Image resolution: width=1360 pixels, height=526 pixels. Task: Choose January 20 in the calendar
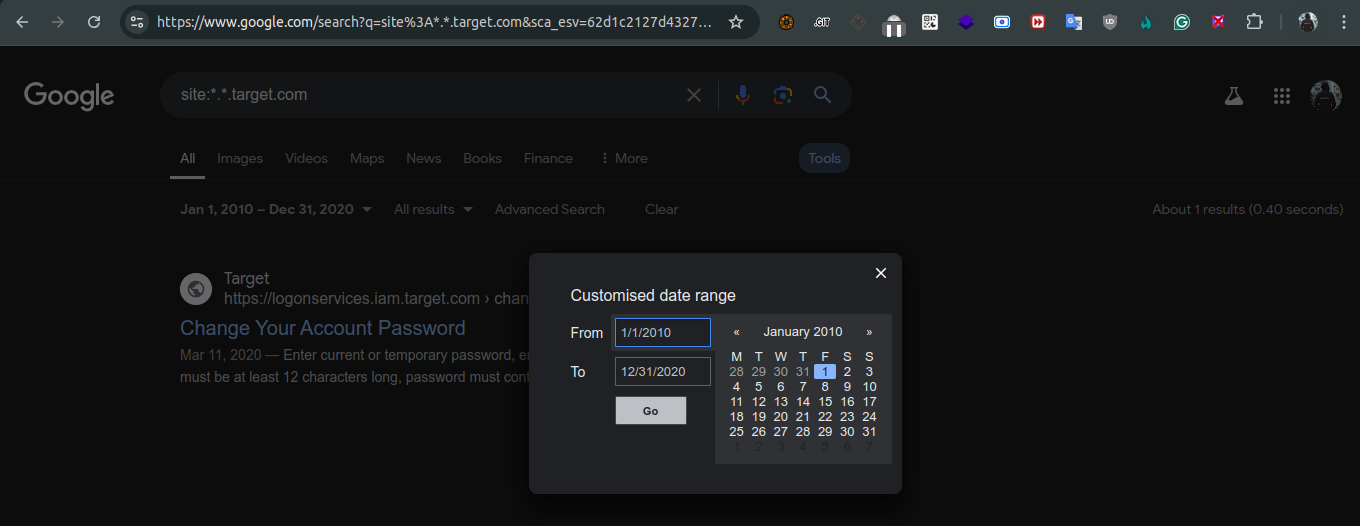click(781, 416)
